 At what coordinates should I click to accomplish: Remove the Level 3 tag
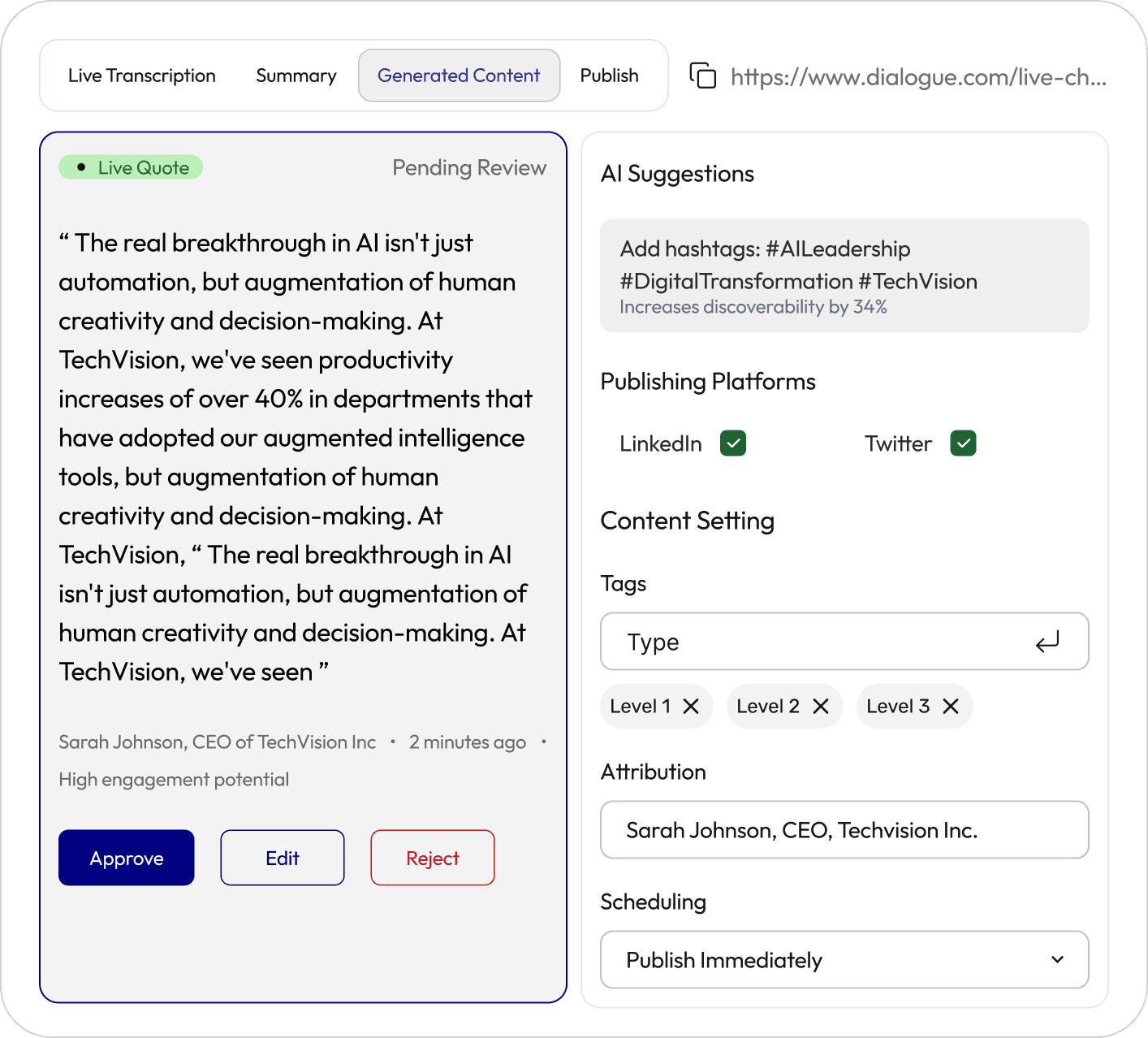click(x=951, y=707)
